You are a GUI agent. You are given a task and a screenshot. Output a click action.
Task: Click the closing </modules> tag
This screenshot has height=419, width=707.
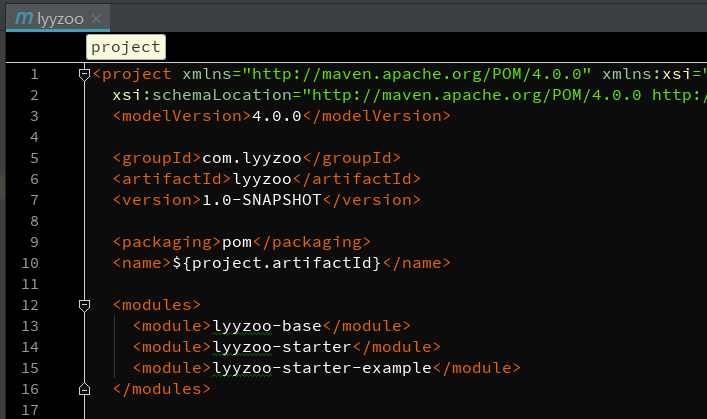tap(162, 389)
